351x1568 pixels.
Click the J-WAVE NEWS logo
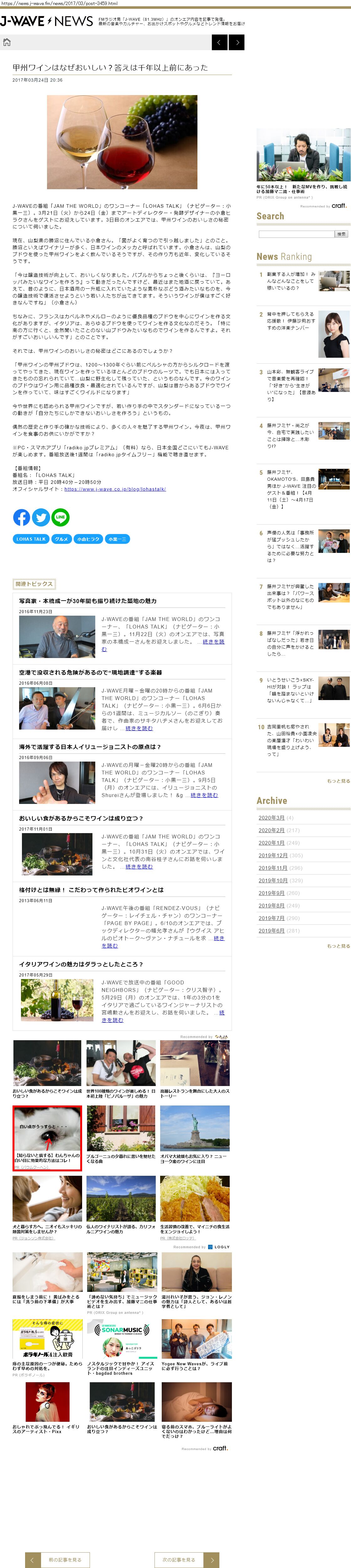point(46,21)
